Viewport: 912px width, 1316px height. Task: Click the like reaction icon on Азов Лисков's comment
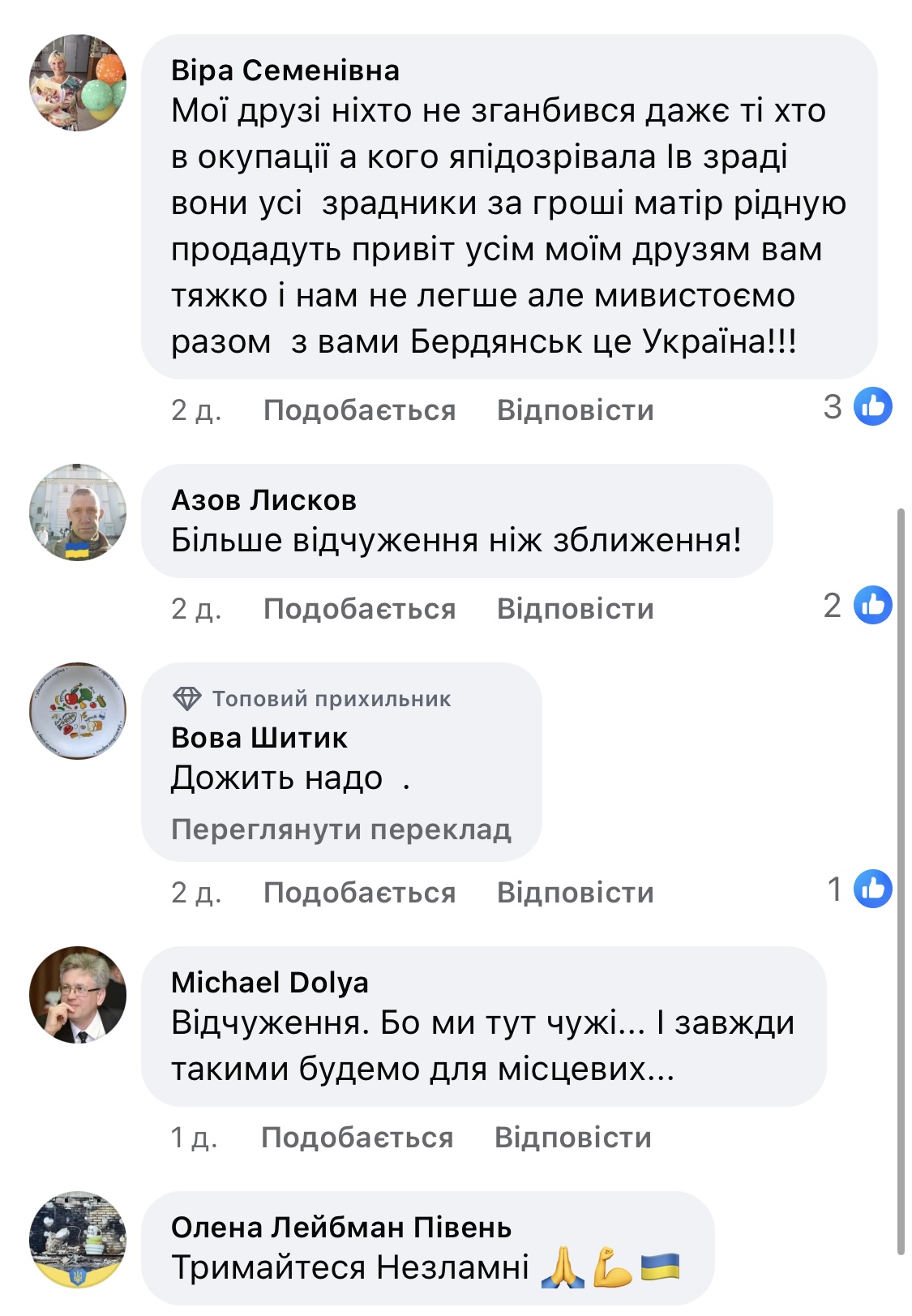[x=873, y=606]
